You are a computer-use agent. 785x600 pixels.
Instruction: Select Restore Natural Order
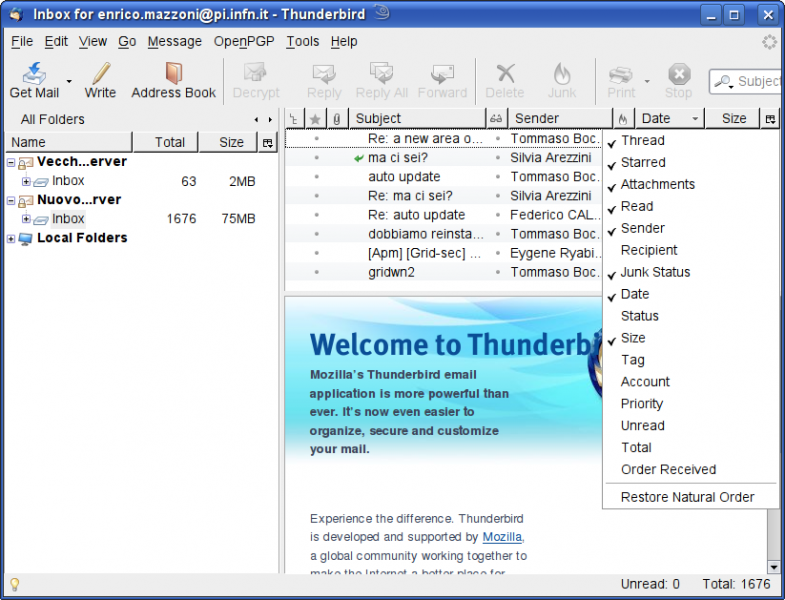pyautogui.click(x=689, y=497)
